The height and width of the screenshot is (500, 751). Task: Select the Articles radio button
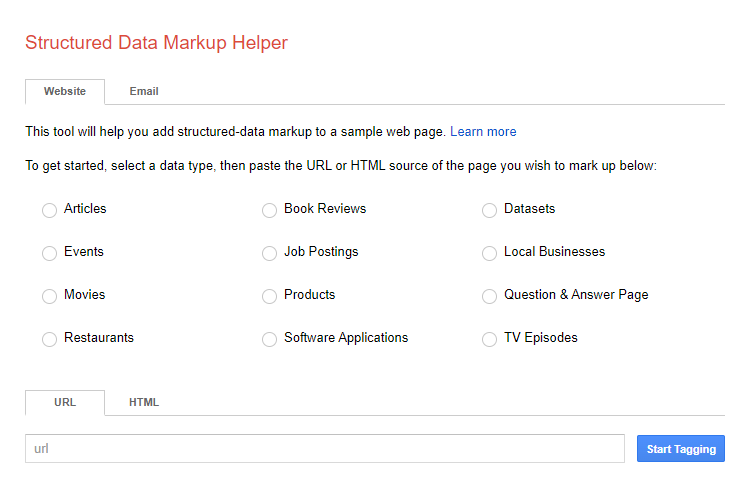click(x=49, y=210)
